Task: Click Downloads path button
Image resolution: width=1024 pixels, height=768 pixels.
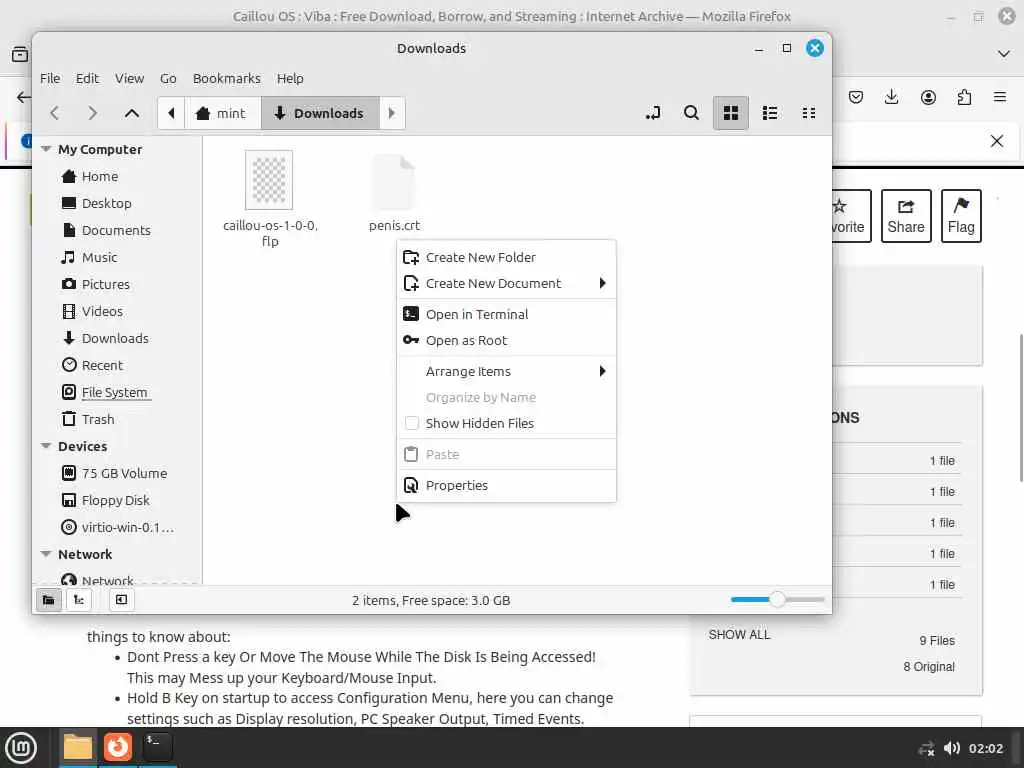Action: [320, 113]
